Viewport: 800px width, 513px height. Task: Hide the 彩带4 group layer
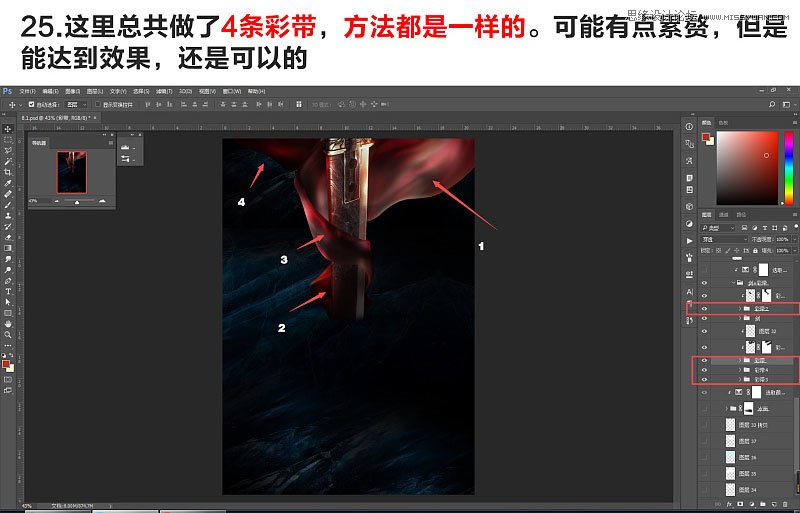705,370
